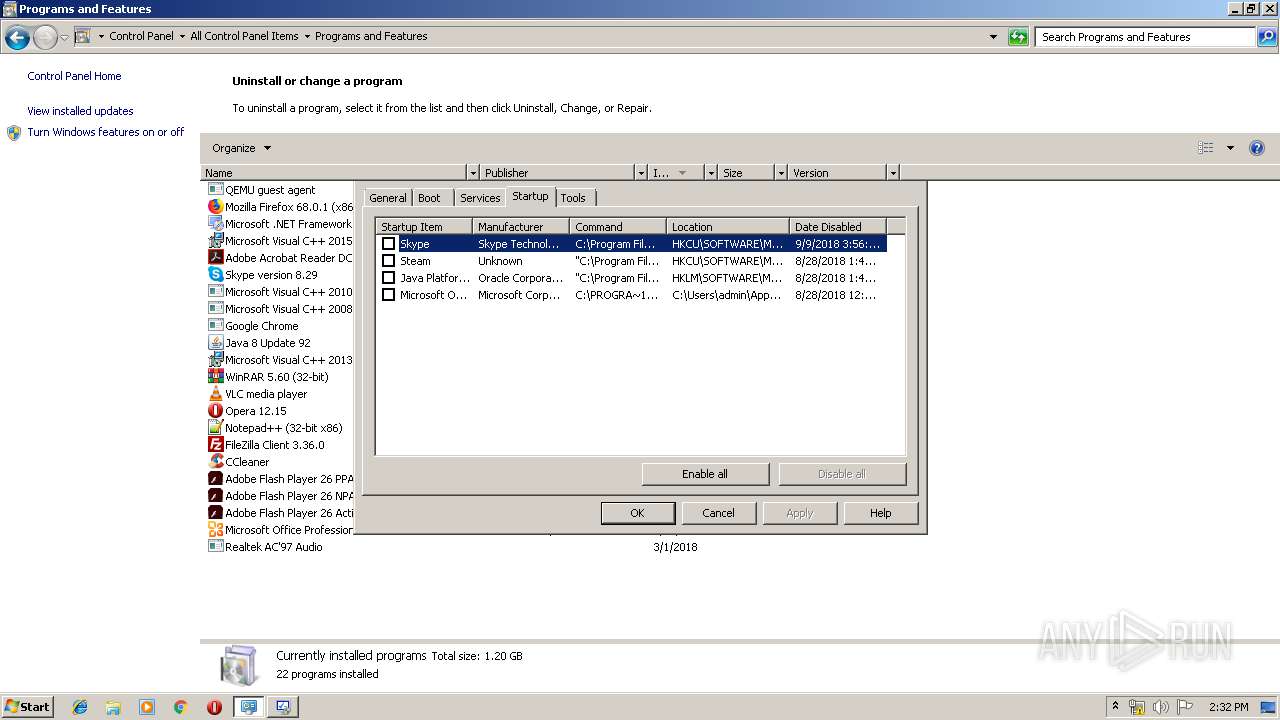Expand the view options dropdown arrow
This screenshot has height=720, width=1280.
pyautogui.click(x=1230, y=148)
